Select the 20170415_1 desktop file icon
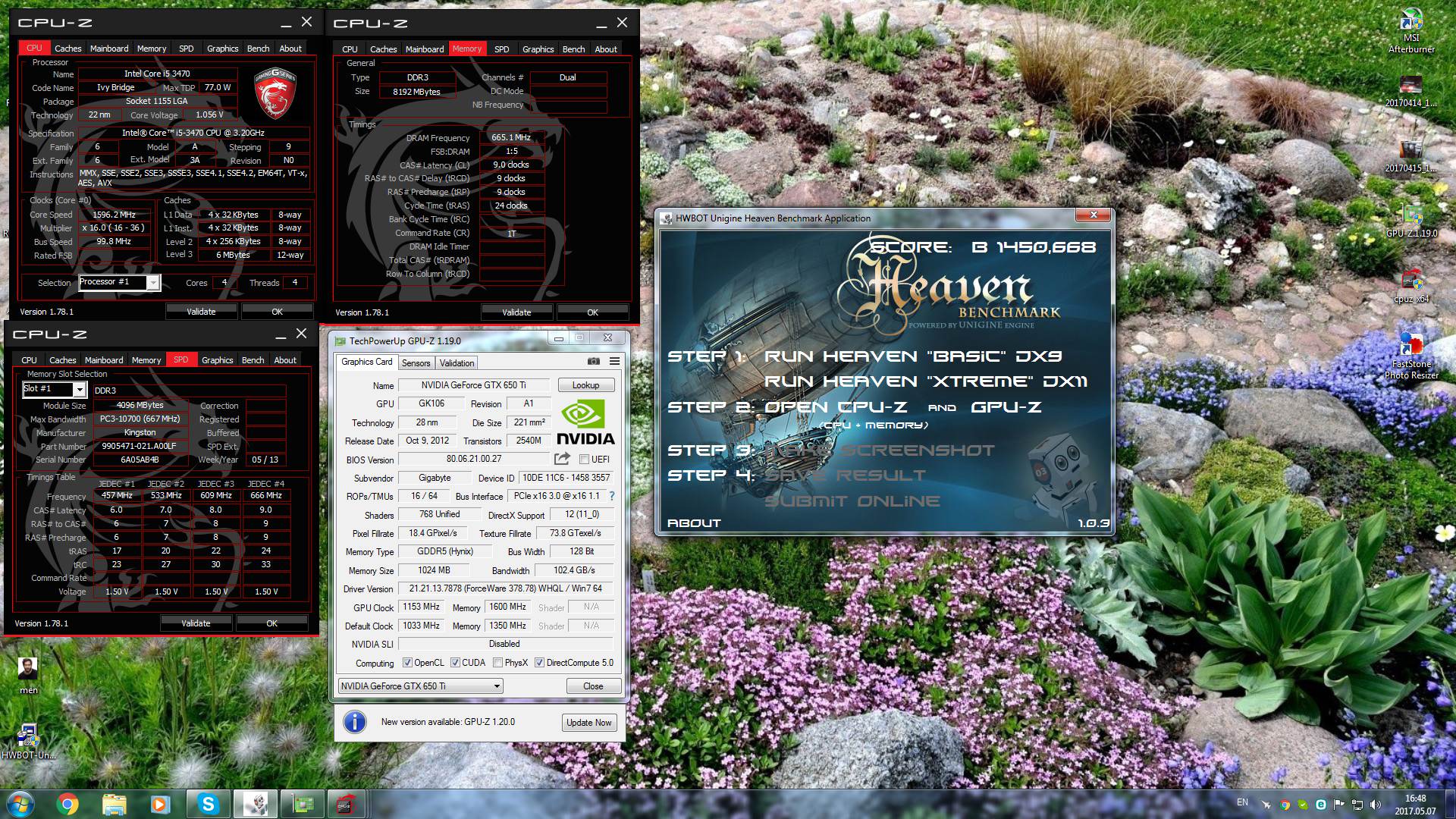This screenshot has height=819, width=1456. pyautogui.click(x=1410, y=155)
